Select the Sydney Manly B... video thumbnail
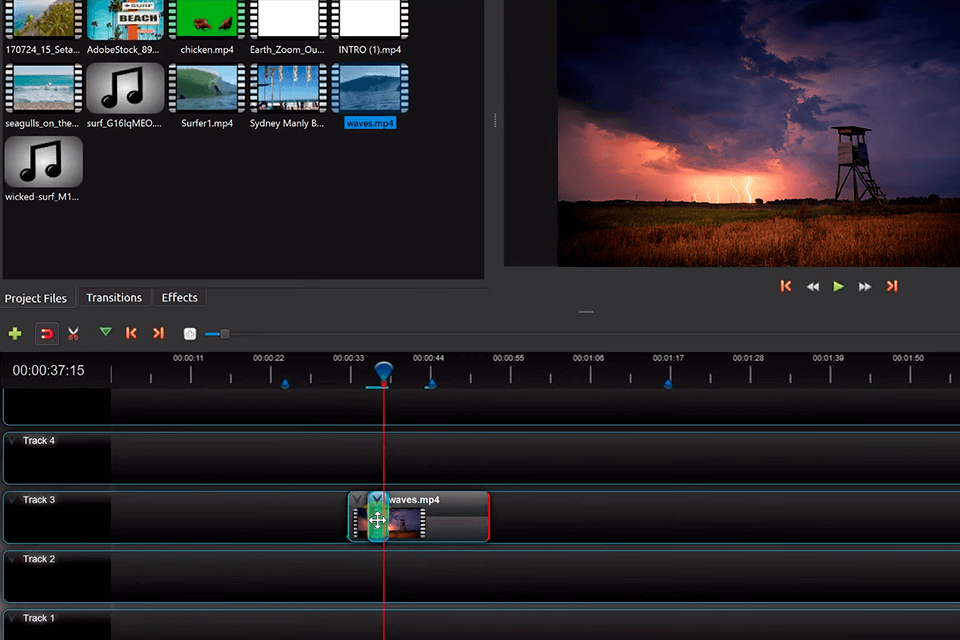 coord(288,88)
